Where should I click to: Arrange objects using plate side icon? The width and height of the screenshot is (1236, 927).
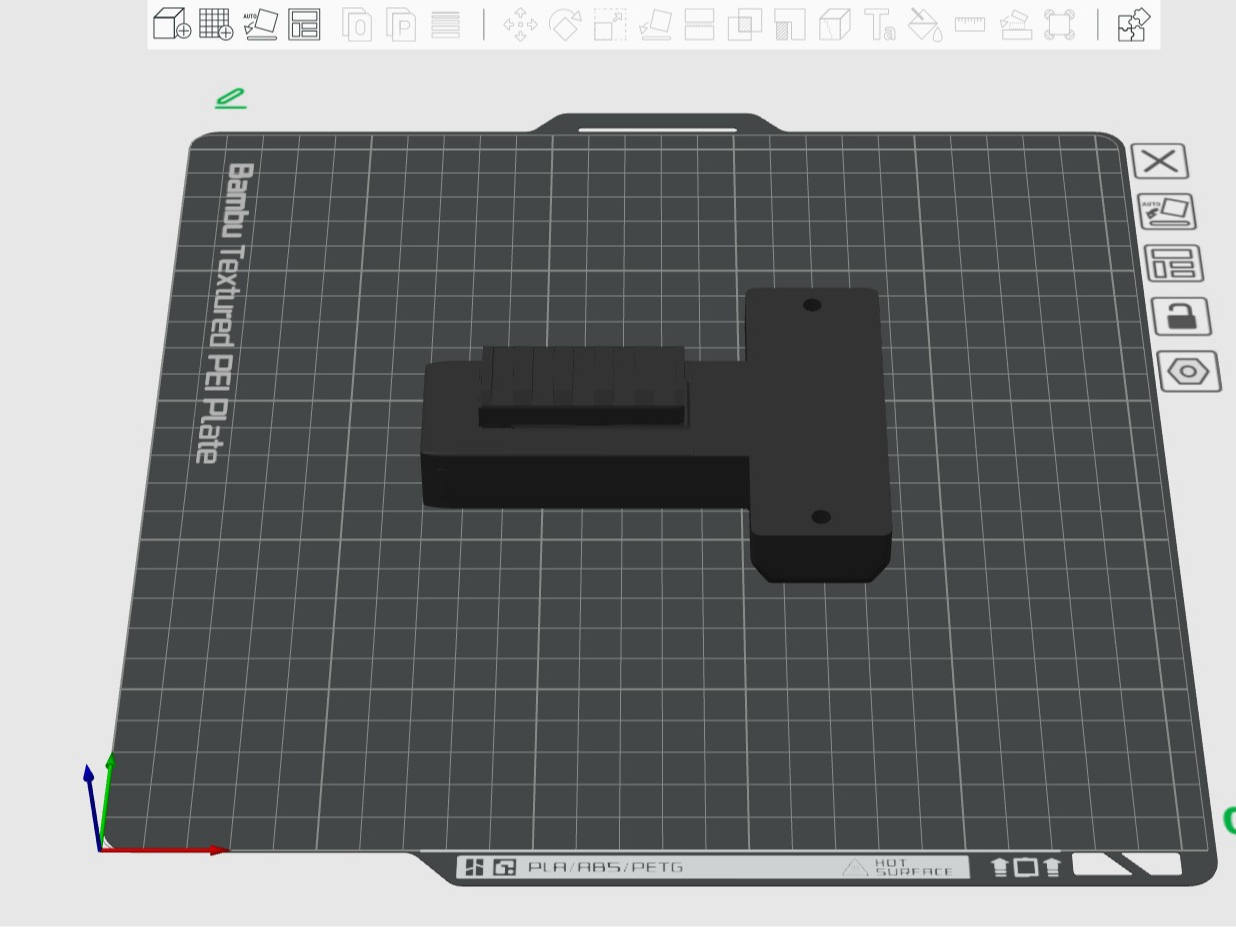(x=1174, y=264)
